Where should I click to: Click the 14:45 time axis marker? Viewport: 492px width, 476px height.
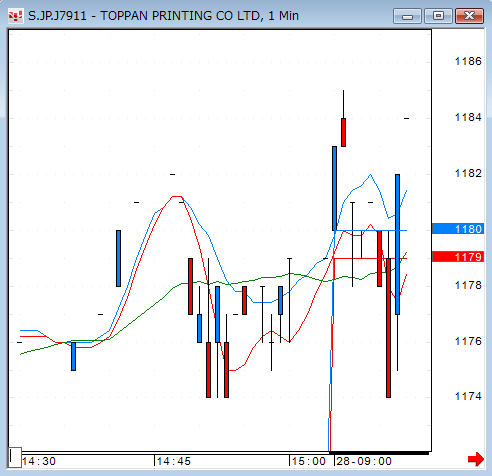pyautogui.click(x=173, y=461)
